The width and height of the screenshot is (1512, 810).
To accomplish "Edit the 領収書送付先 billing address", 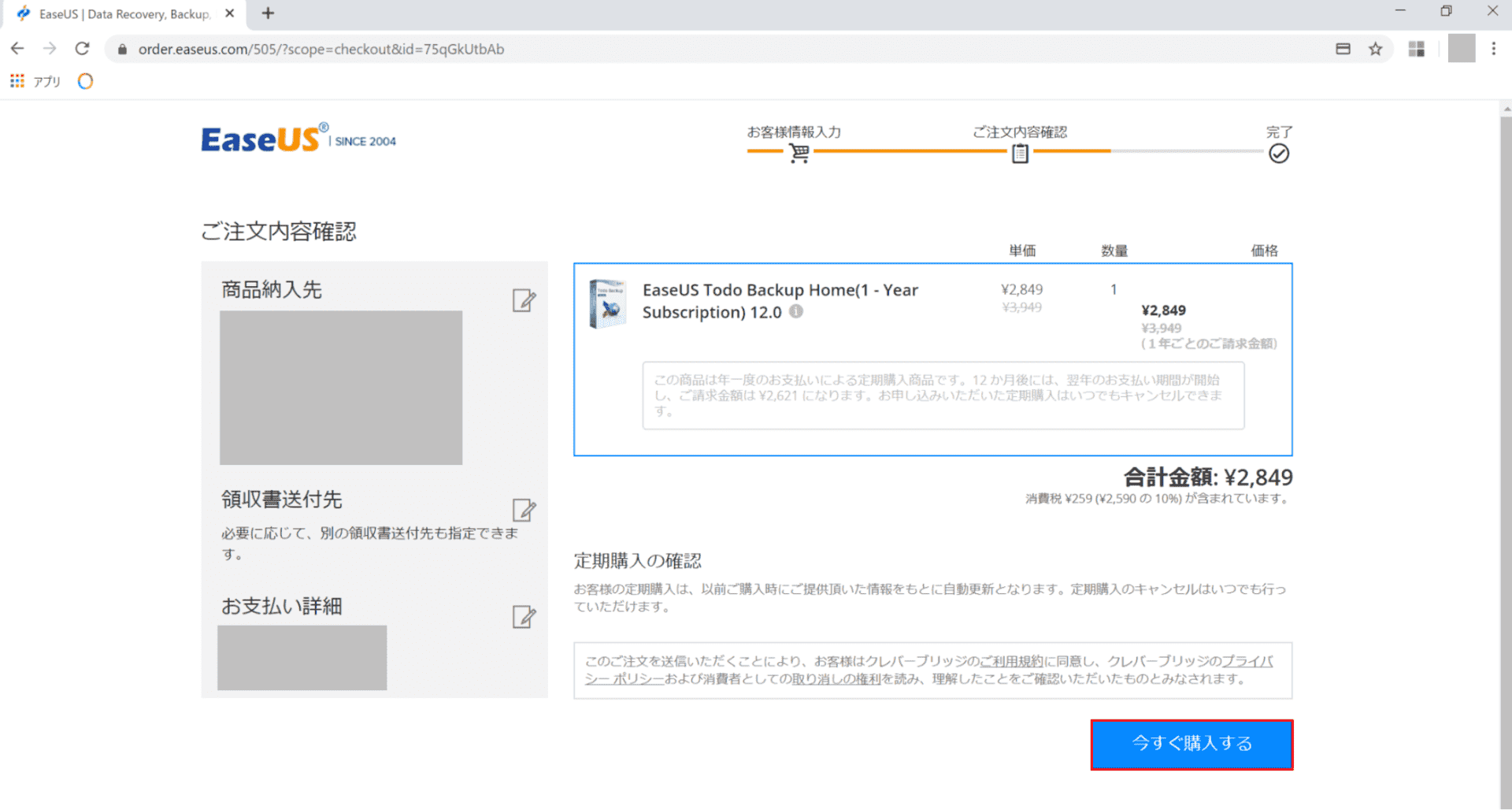I will point(524,510).
